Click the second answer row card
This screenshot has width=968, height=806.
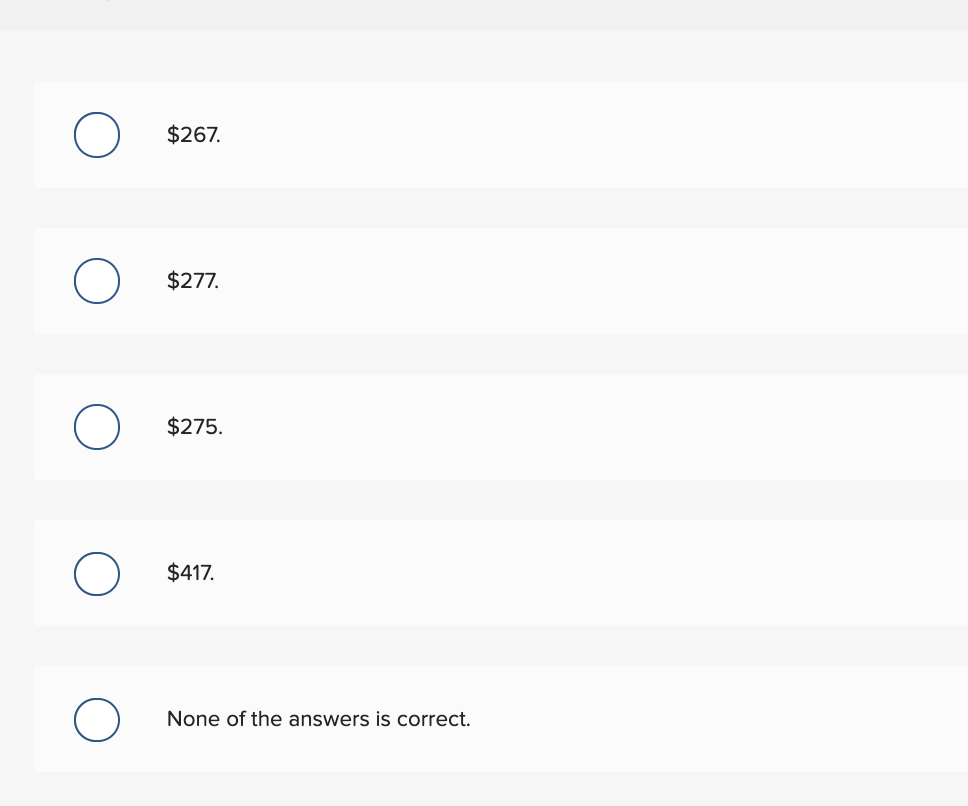click(500, 281)
